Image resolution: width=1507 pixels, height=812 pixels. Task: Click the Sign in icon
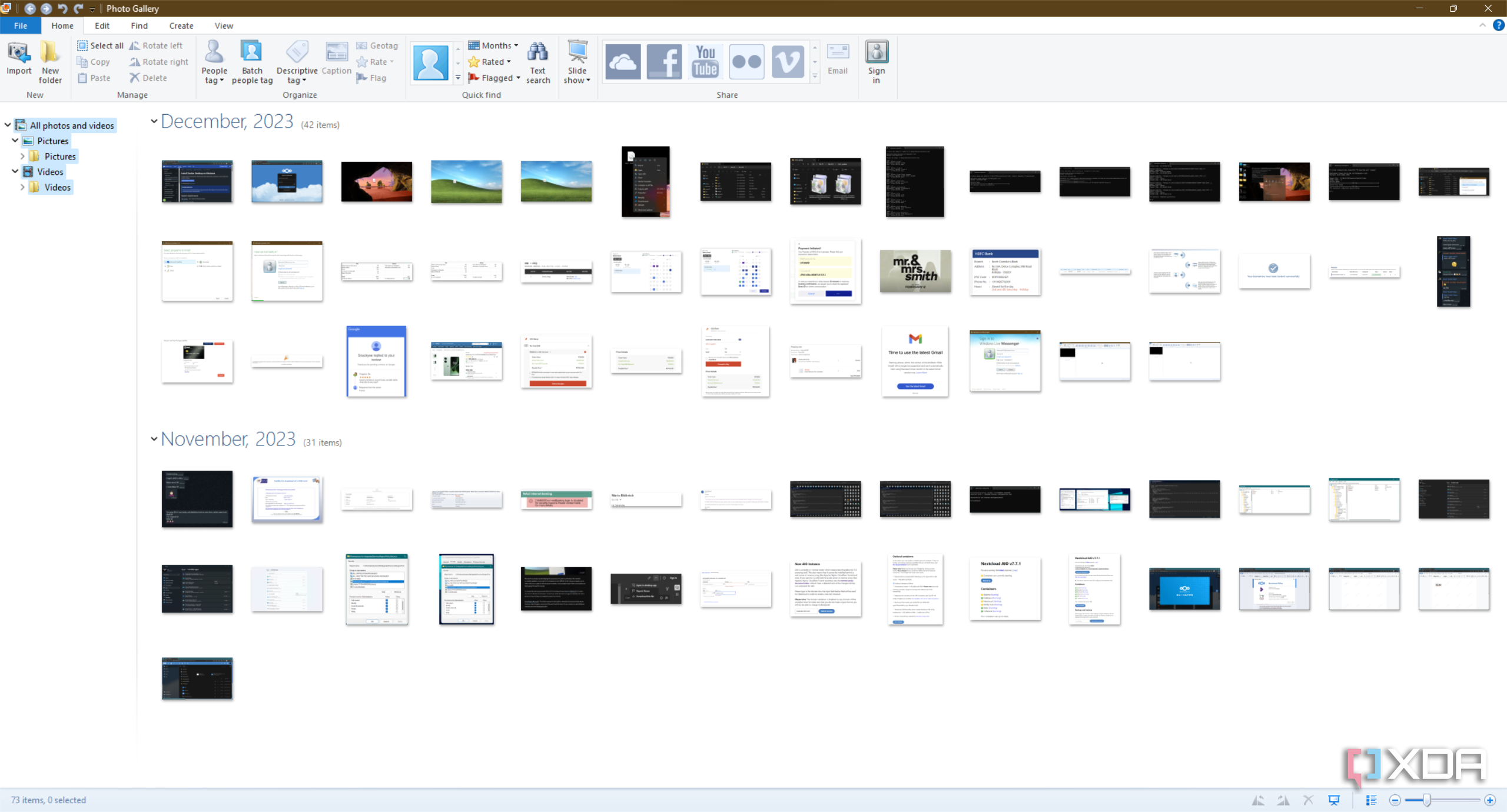pos(877,62)
